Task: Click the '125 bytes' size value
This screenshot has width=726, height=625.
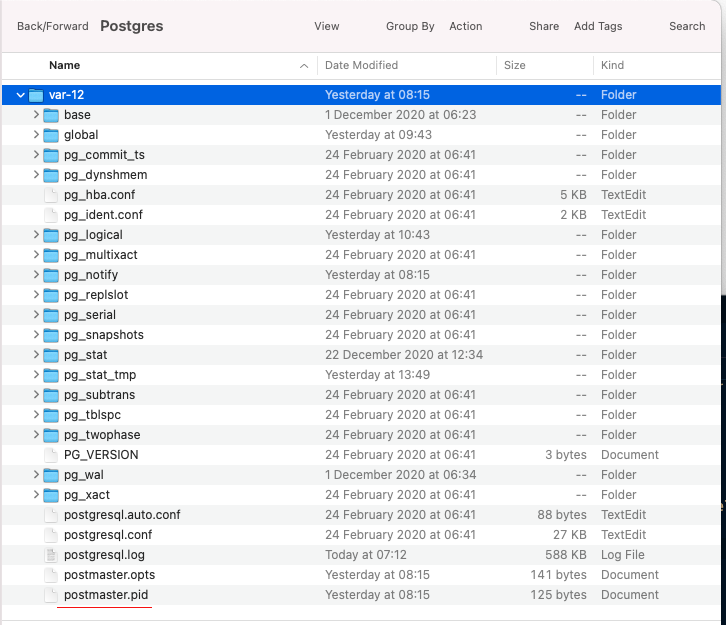Action: pos(558,595)
